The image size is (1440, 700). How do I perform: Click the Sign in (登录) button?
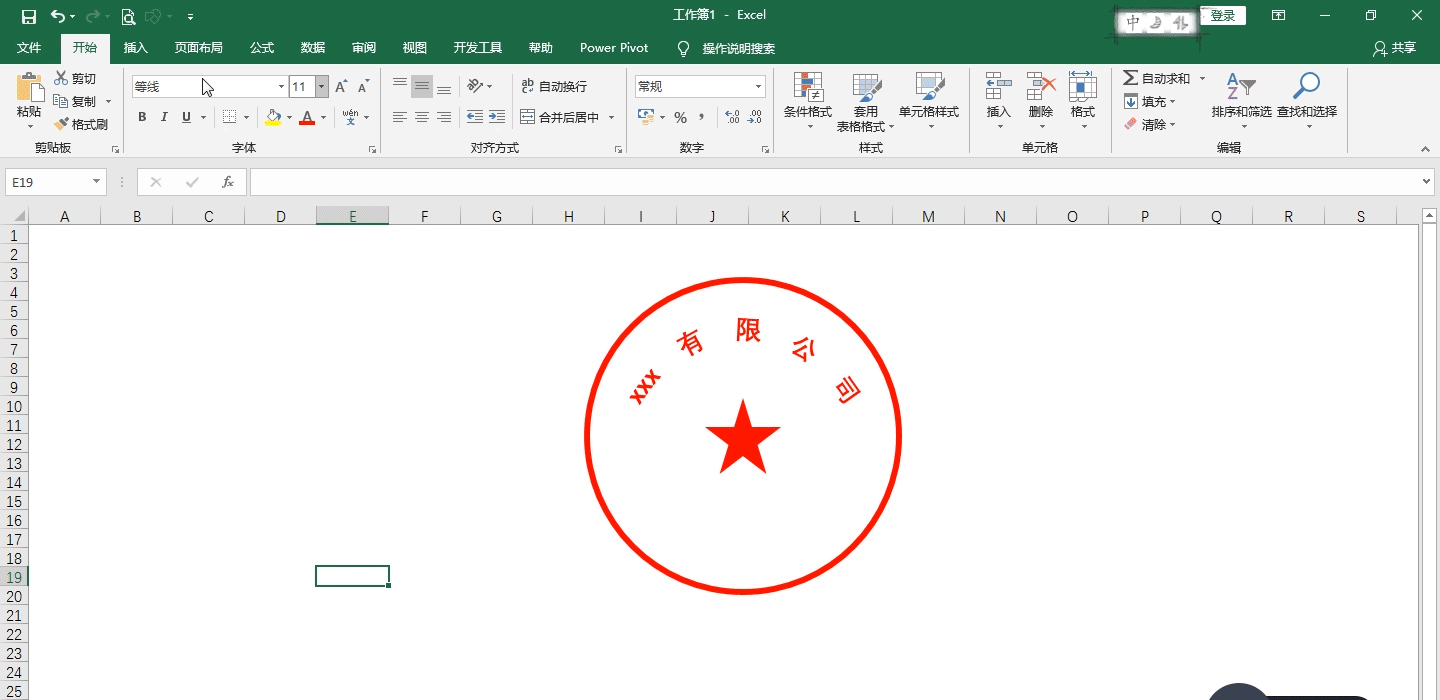(x=1223, y=16)
